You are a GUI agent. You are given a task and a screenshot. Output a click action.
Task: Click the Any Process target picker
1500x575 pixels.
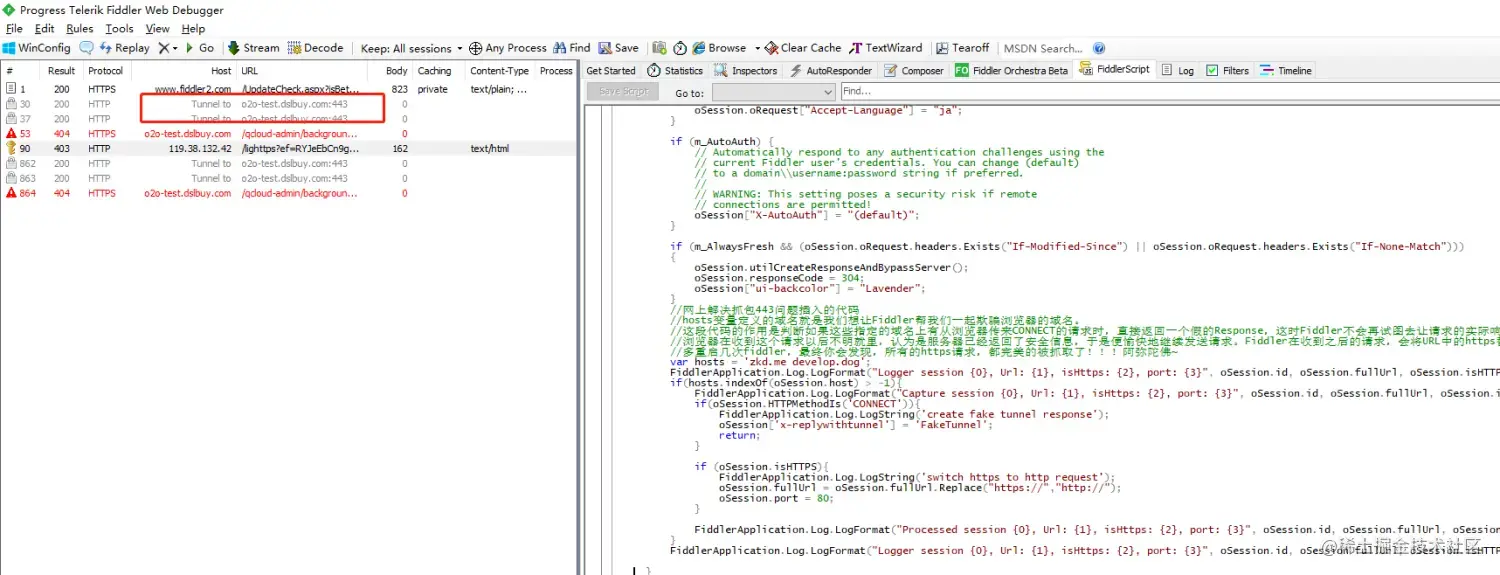click(508, 48)
